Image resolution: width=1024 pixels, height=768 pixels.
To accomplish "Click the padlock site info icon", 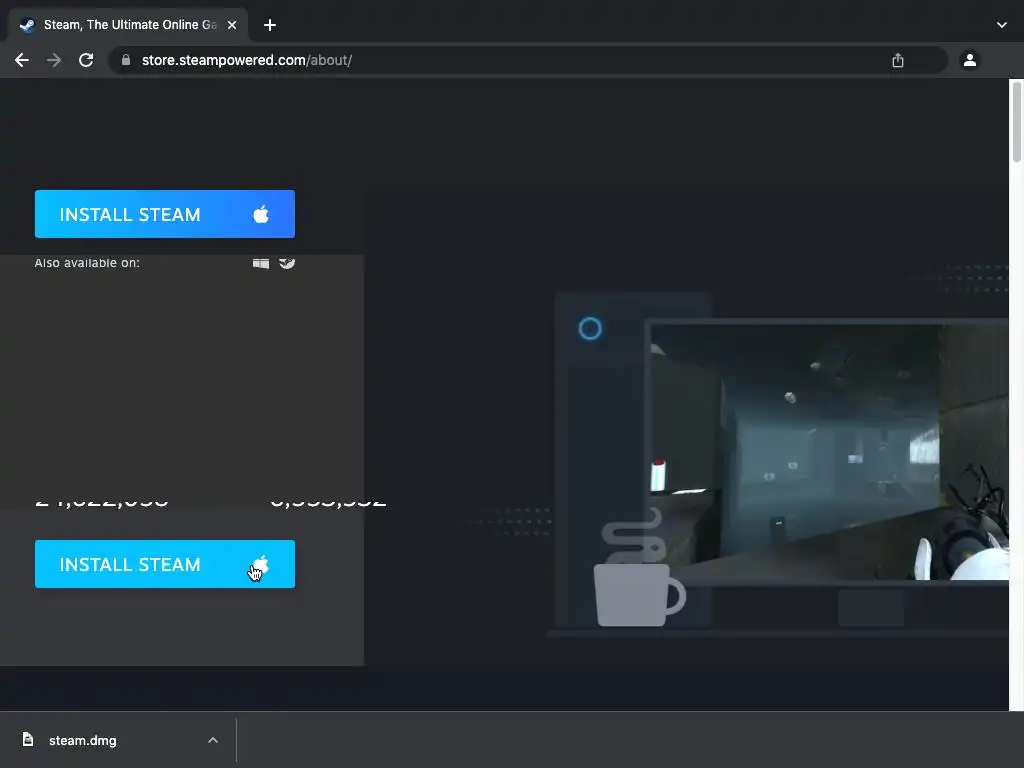I will tap(126, 60).
